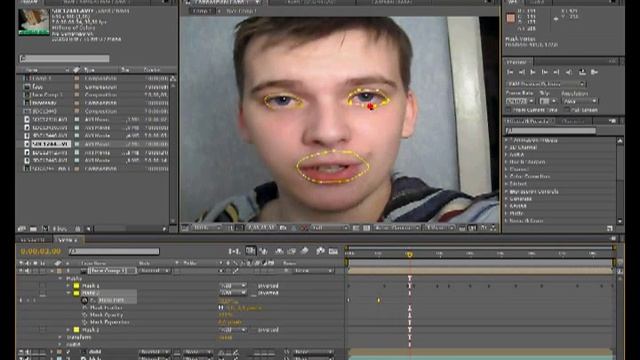Jump to last frame in Preview panel
Image resolution: width=640 pixels, height=360 pixels.
(x=556, y=72)
